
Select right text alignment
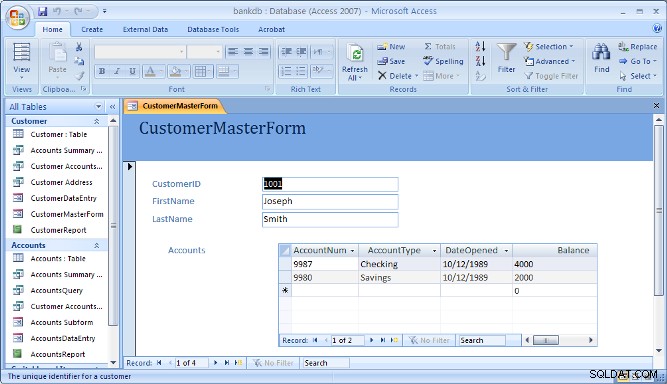pos(264,51)
